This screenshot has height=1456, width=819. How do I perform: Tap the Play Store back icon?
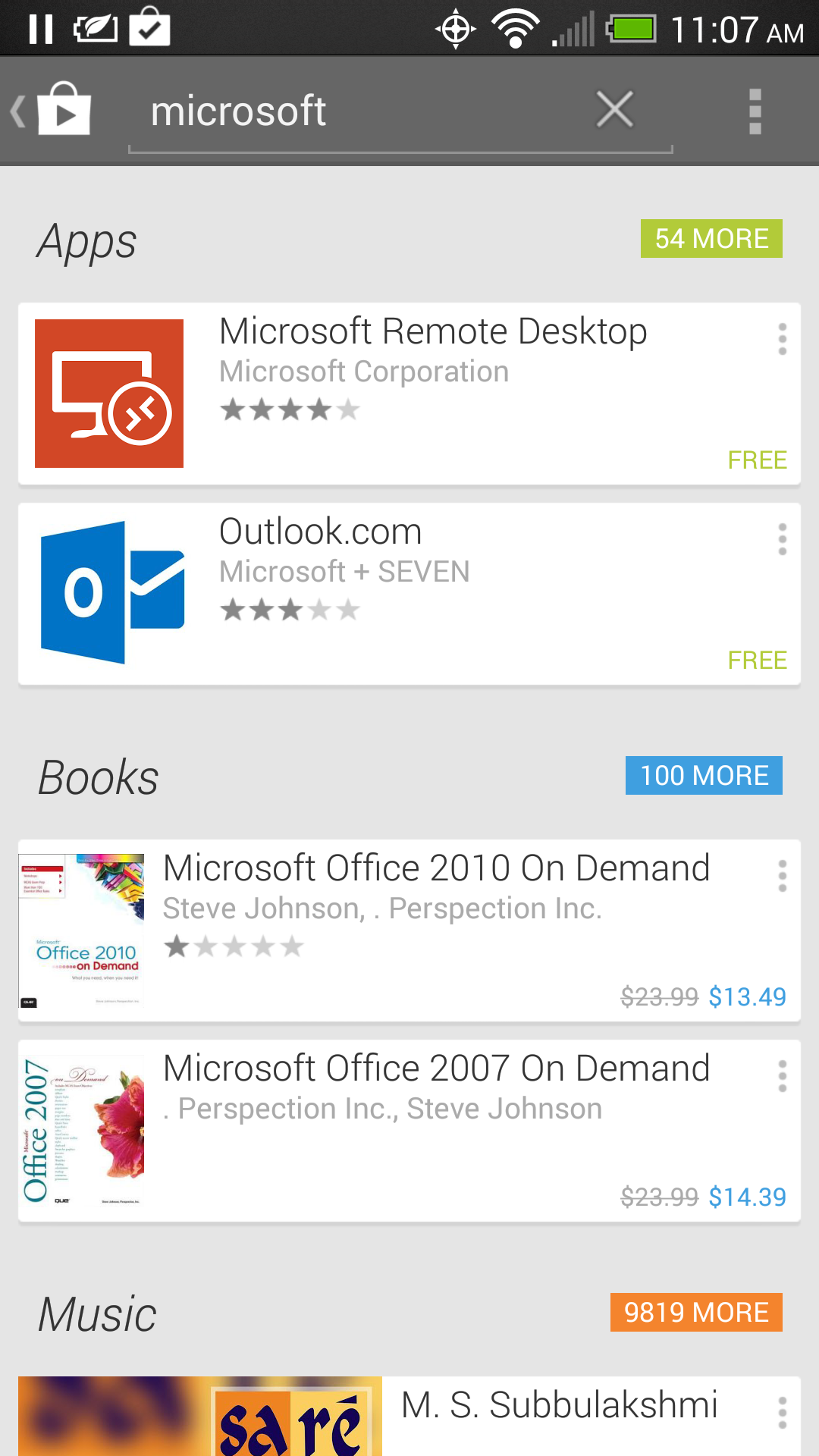tap(53, 111)
